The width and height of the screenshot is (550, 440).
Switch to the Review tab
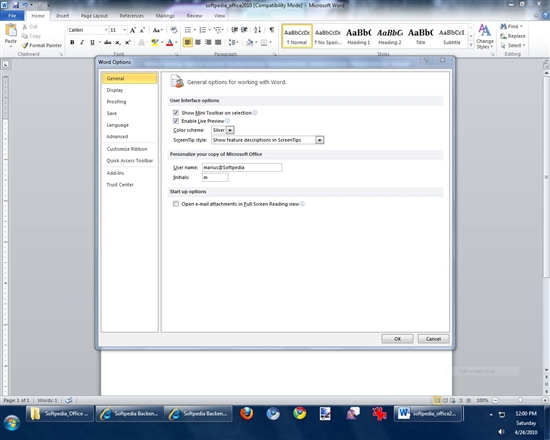pyautogui.click(x=194, y=16)
